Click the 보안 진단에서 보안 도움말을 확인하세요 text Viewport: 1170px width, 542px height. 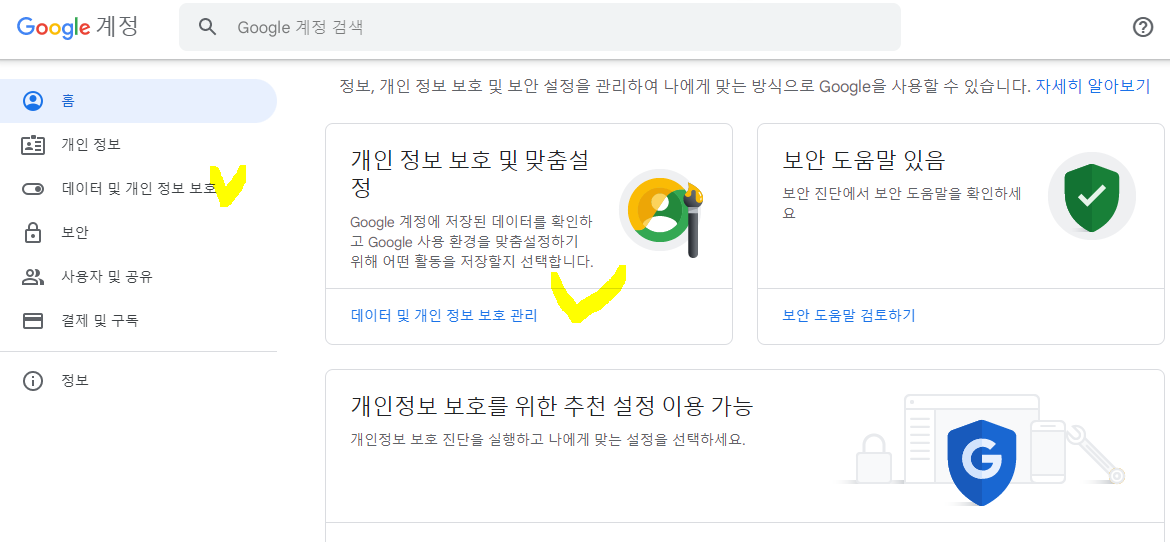point(902,202)
